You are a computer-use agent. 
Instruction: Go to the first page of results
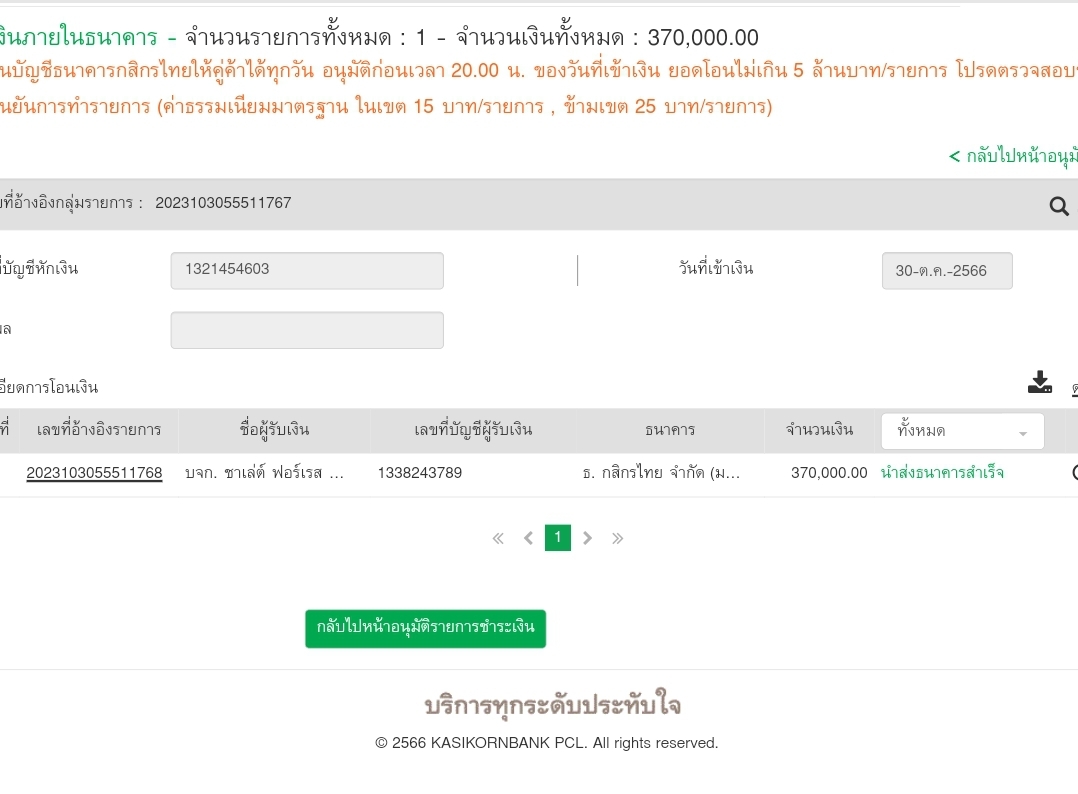(498, 538)
